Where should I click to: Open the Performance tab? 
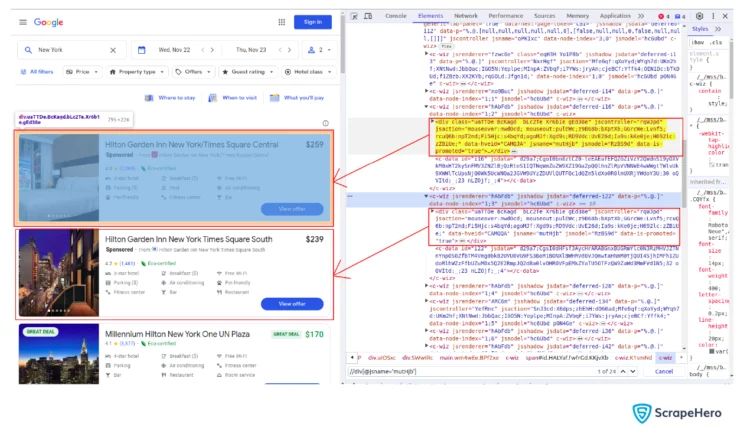[x=506, y=16]
